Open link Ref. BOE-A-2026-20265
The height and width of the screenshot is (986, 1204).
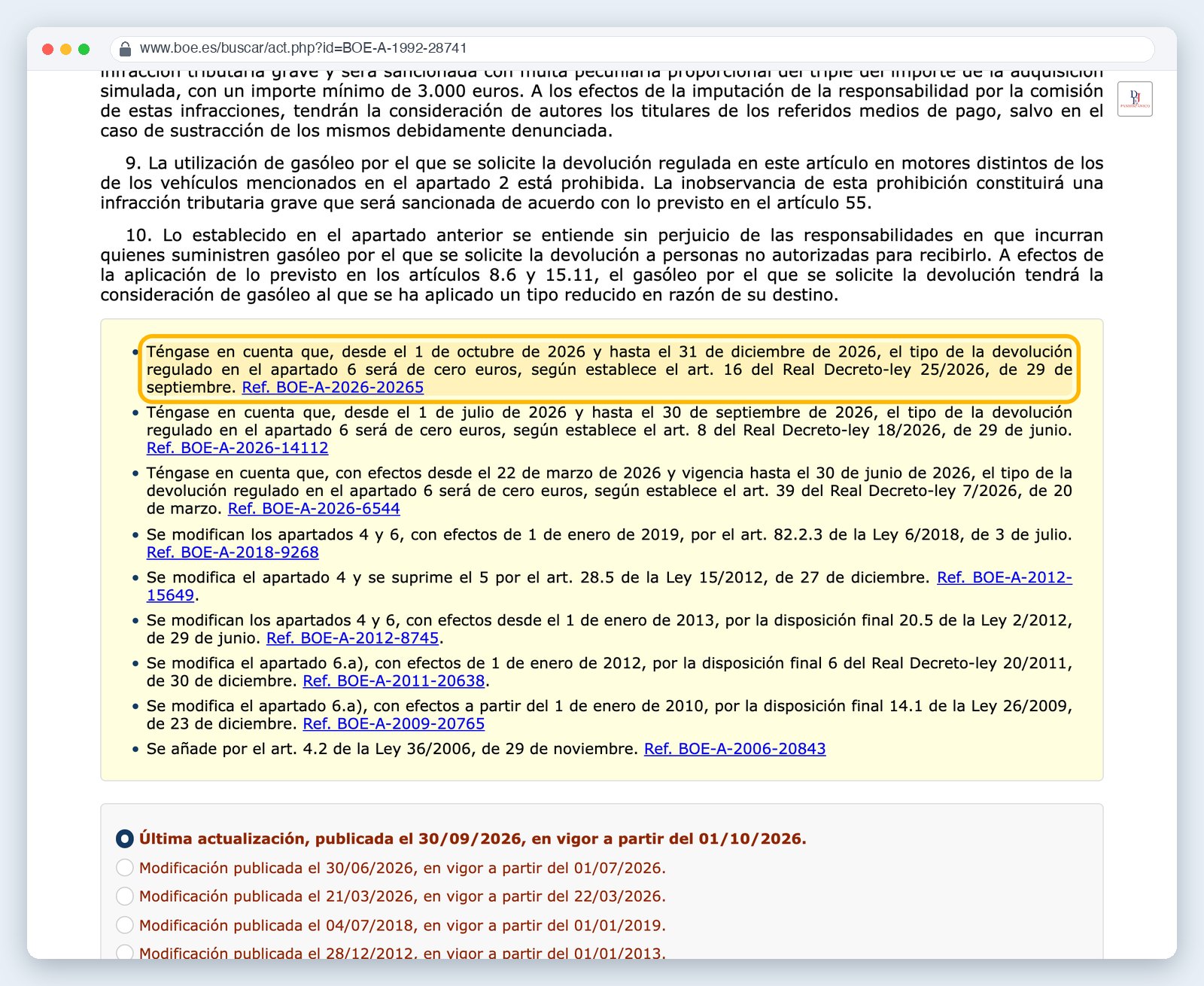(x=333, y=388)
